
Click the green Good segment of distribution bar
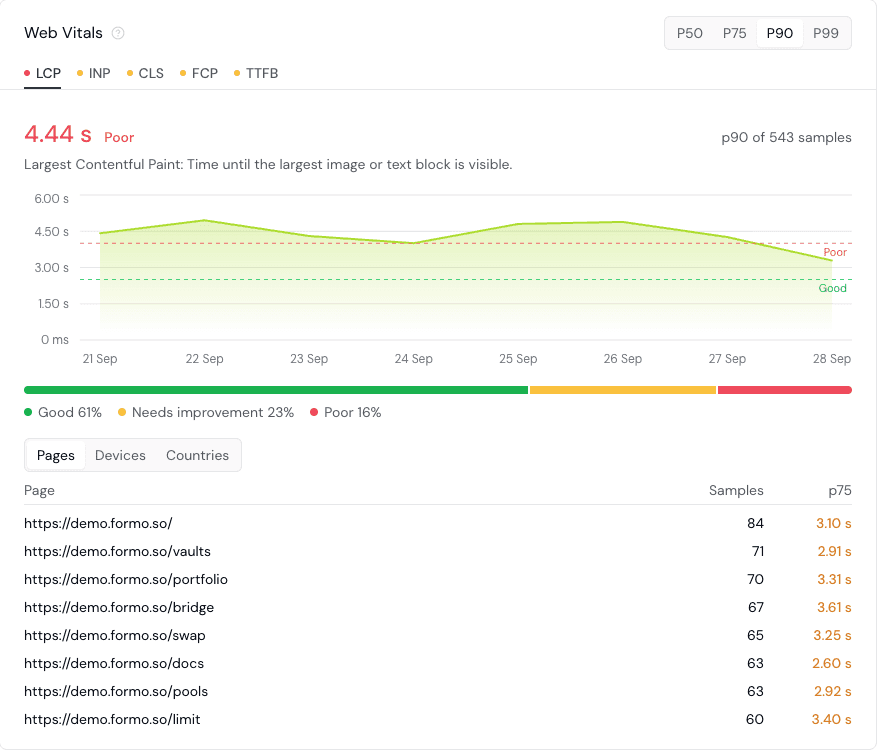tap(276, 390)
